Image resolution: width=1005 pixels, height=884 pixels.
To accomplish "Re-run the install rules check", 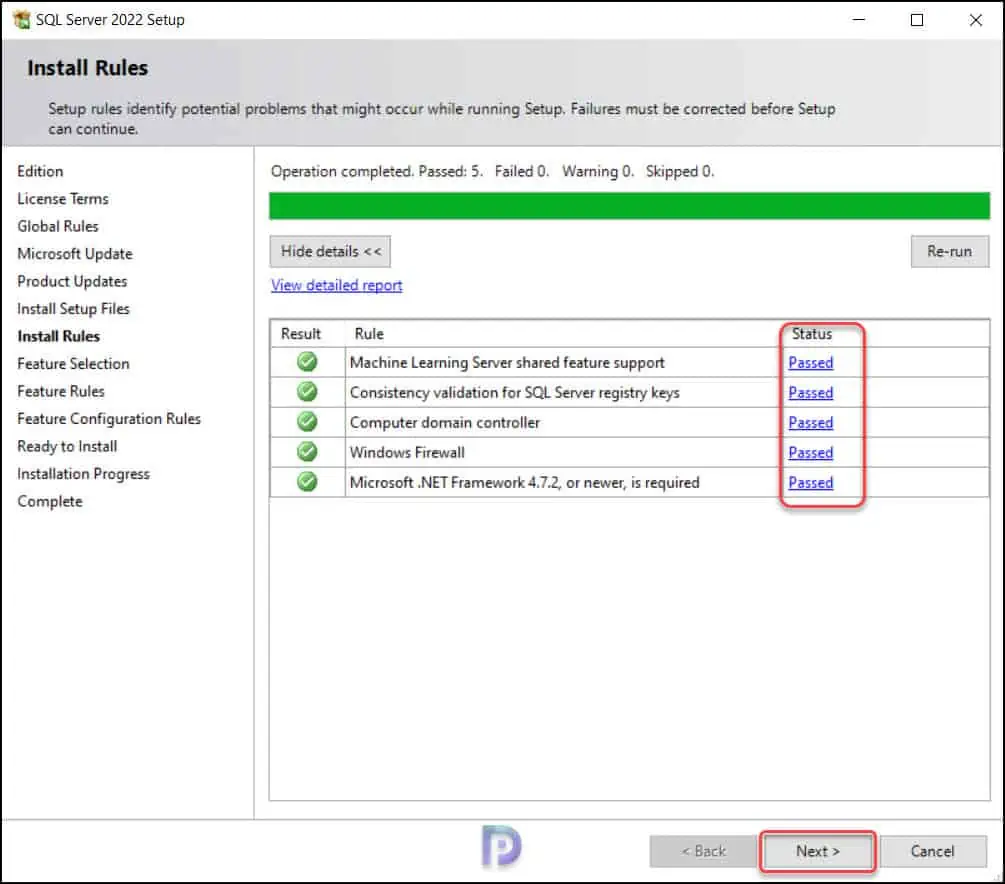I will coord(949,251).
